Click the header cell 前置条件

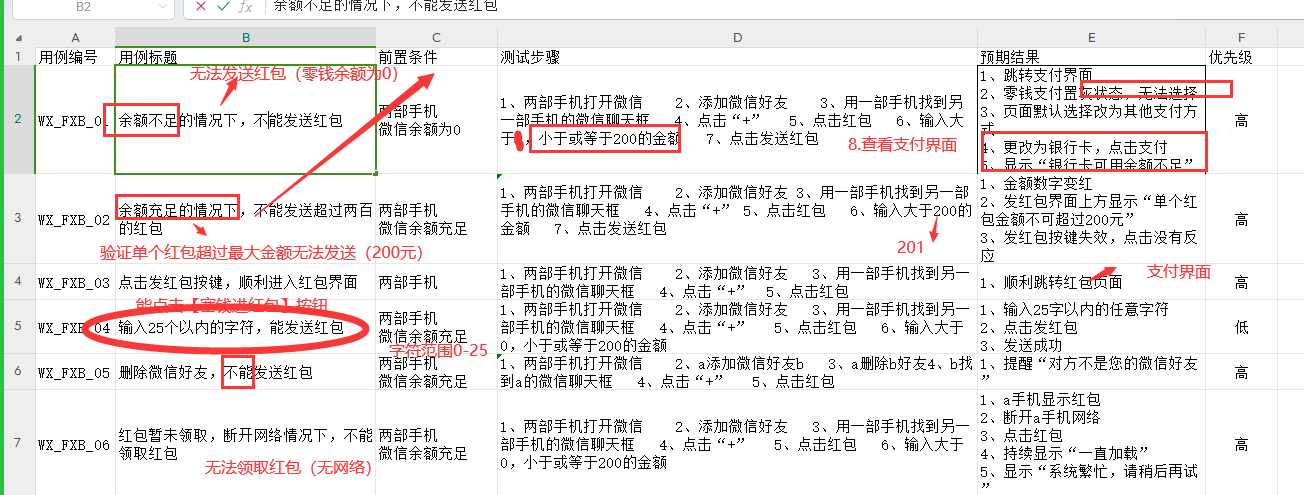point(437,57)
